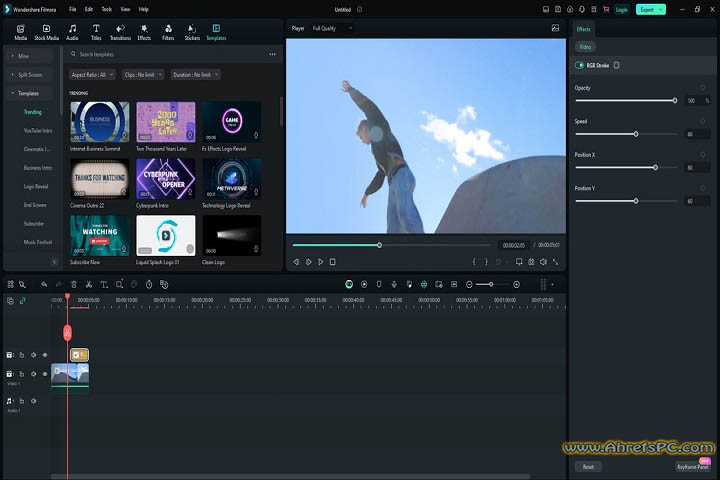Take a snapshot with the camera icon
The width and height of the screenshot is (720, 480).
531,262
